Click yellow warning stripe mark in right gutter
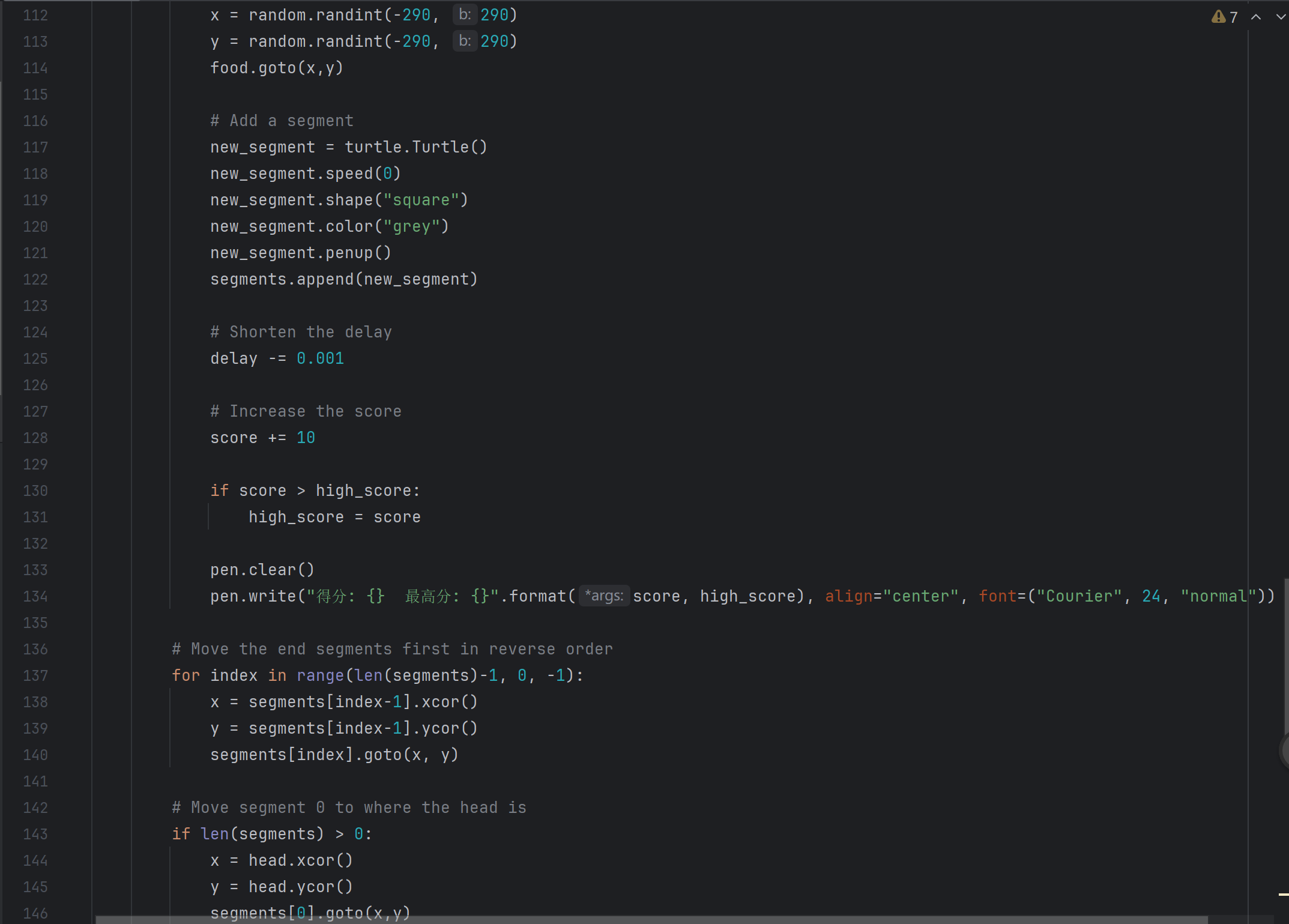Screen dimensions: 1289x924 click(x=1284, y=895)
